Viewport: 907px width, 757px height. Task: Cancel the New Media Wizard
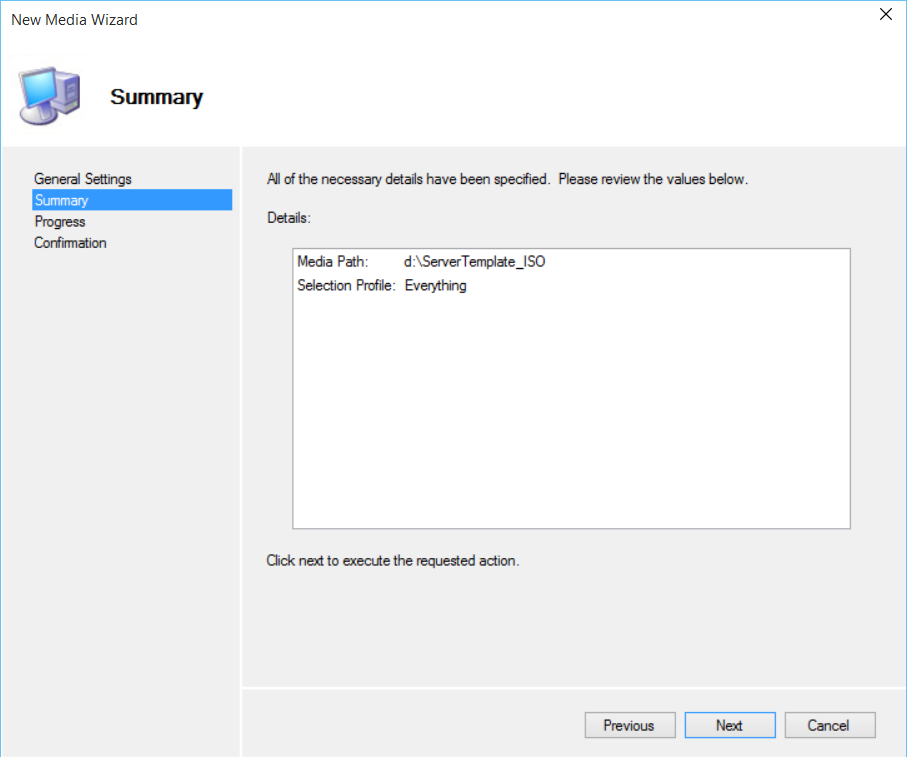[x=829, y=725]
